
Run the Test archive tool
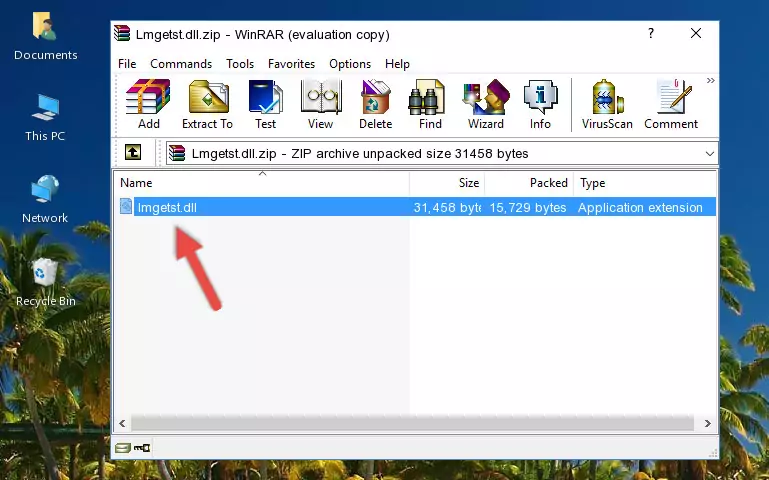[265, 104]
